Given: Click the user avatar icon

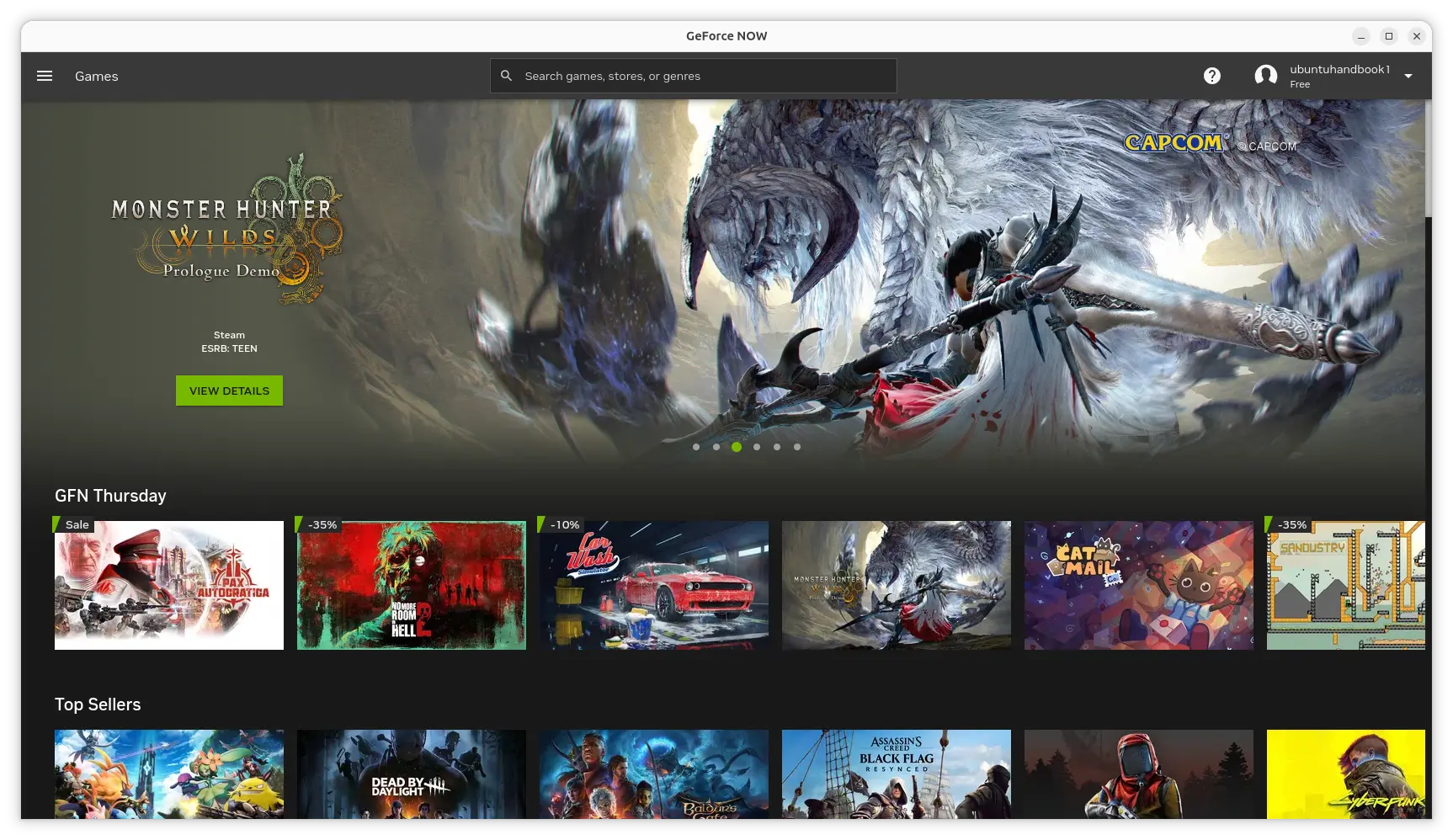Looking at the screenshot, I should point(1265,76).
